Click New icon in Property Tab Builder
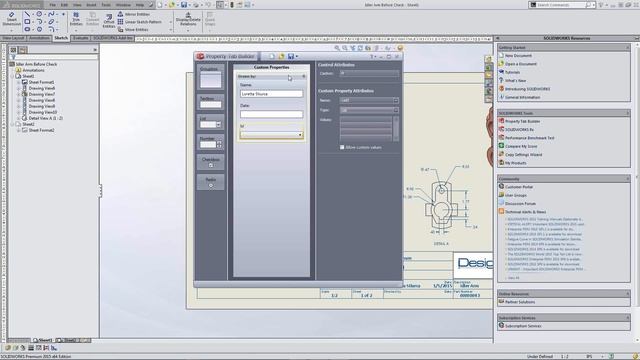Image resolution: width=640 pixels, height=360 pixels. (x=272, y=56)
